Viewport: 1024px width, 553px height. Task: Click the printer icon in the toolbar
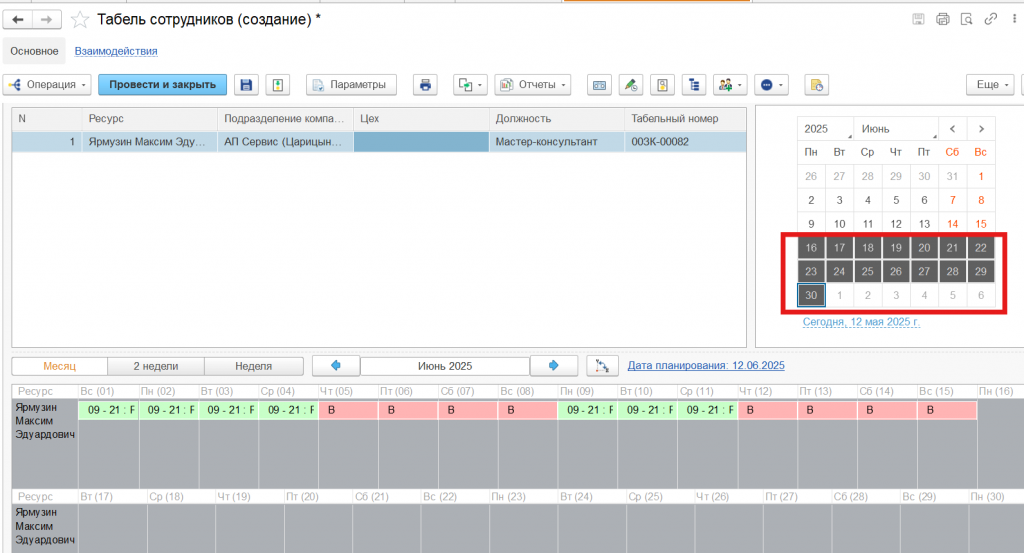tap(425, 85)
